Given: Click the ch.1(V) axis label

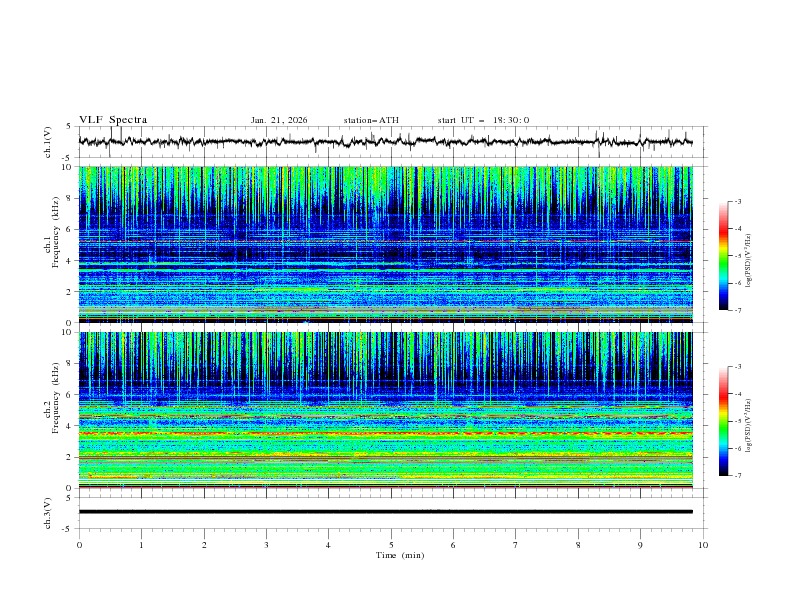Looking at the screenshot, I should click(x=48, y=142).
